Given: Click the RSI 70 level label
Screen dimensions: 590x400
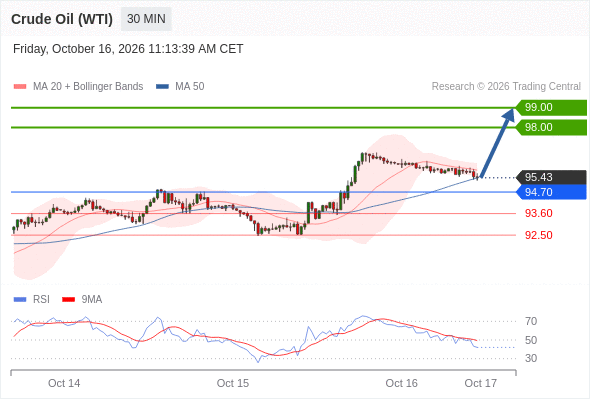Looking at the screenshot, I should coord(531,321).
